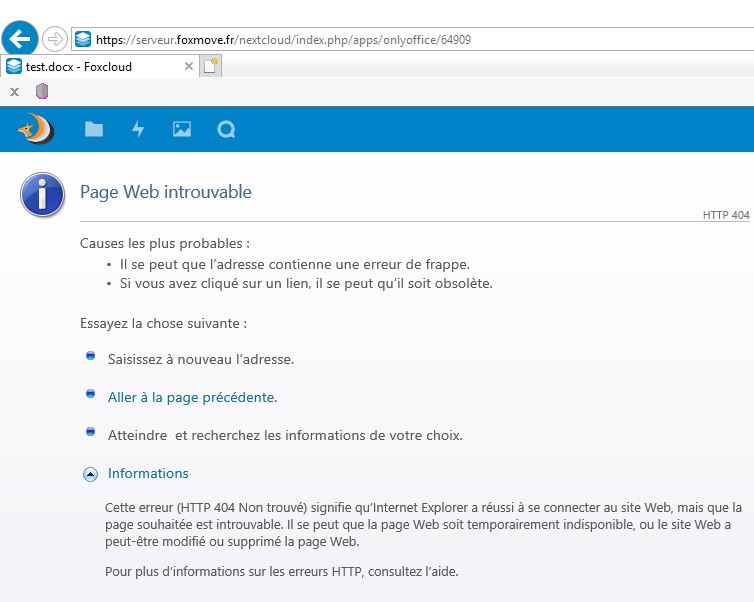The width and height of the screenshot is (754, 602).
Task: Collapse the Informations section arrow
Action: tap(90, 475)
